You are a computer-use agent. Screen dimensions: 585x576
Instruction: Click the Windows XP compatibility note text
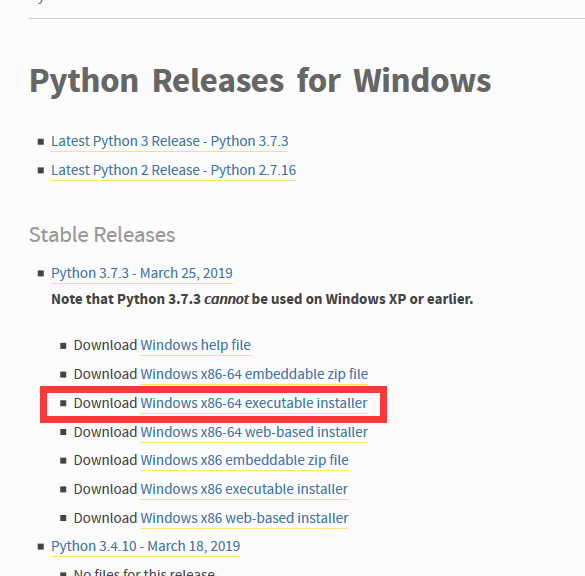click(x=262, y=299)
